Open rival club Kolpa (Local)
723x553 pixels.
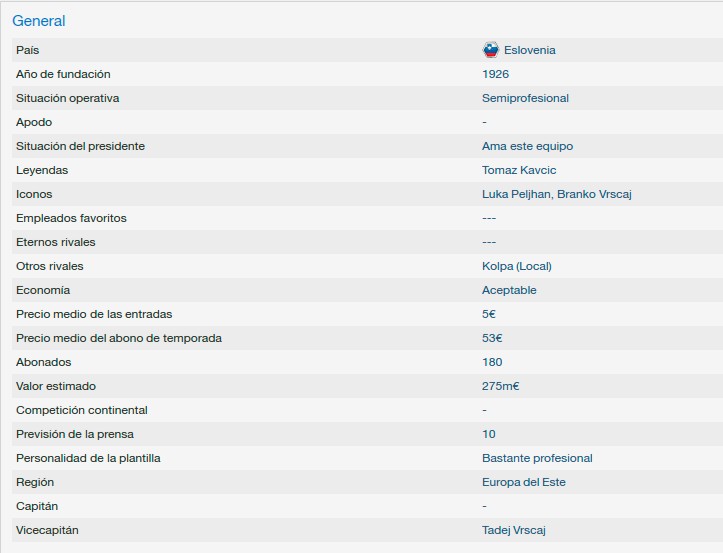click(x=516, y=266)
